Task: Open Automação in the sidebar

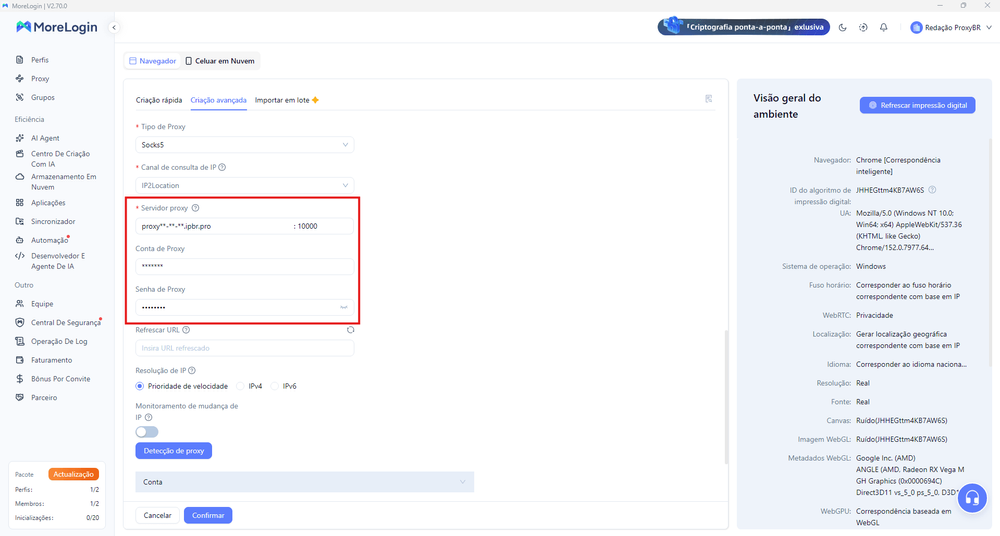Action: [x=49, y=240]
